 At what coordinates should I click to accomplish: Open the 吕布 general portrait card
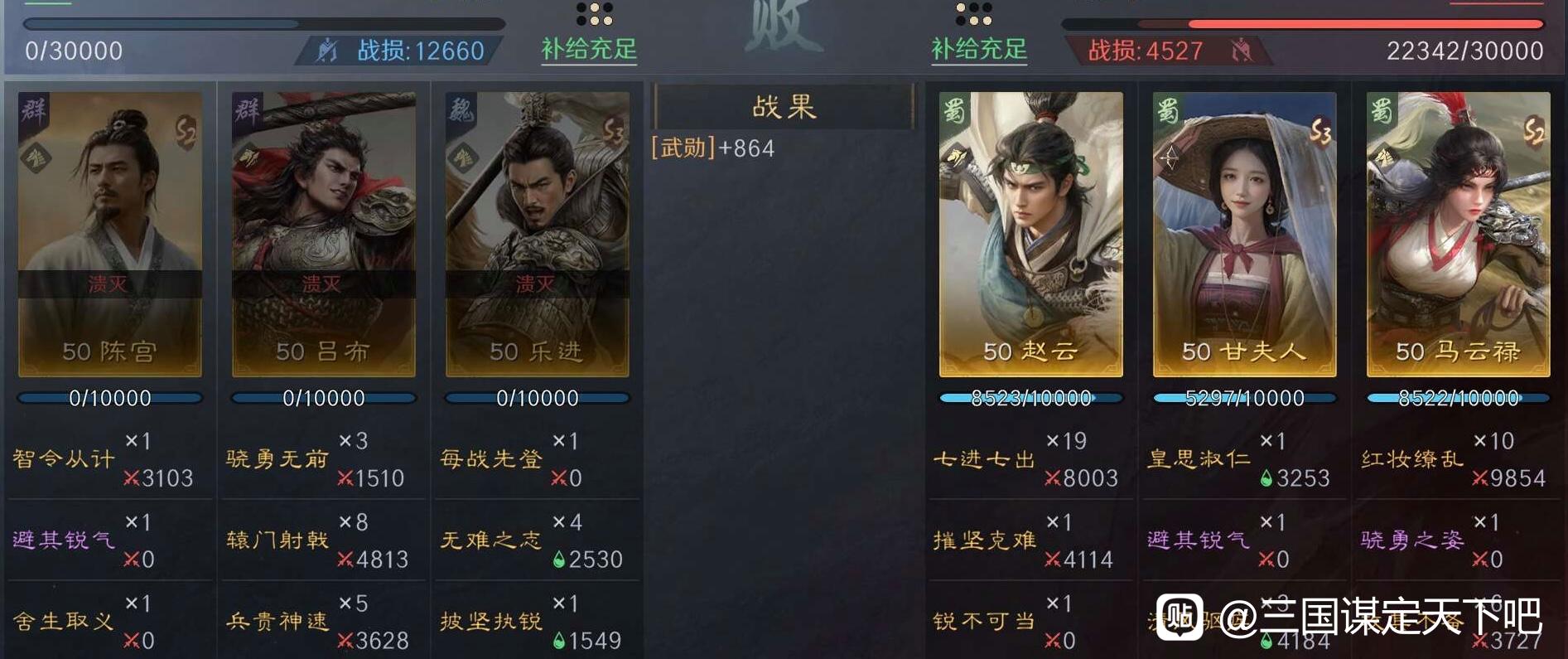(x=323, y=235)
